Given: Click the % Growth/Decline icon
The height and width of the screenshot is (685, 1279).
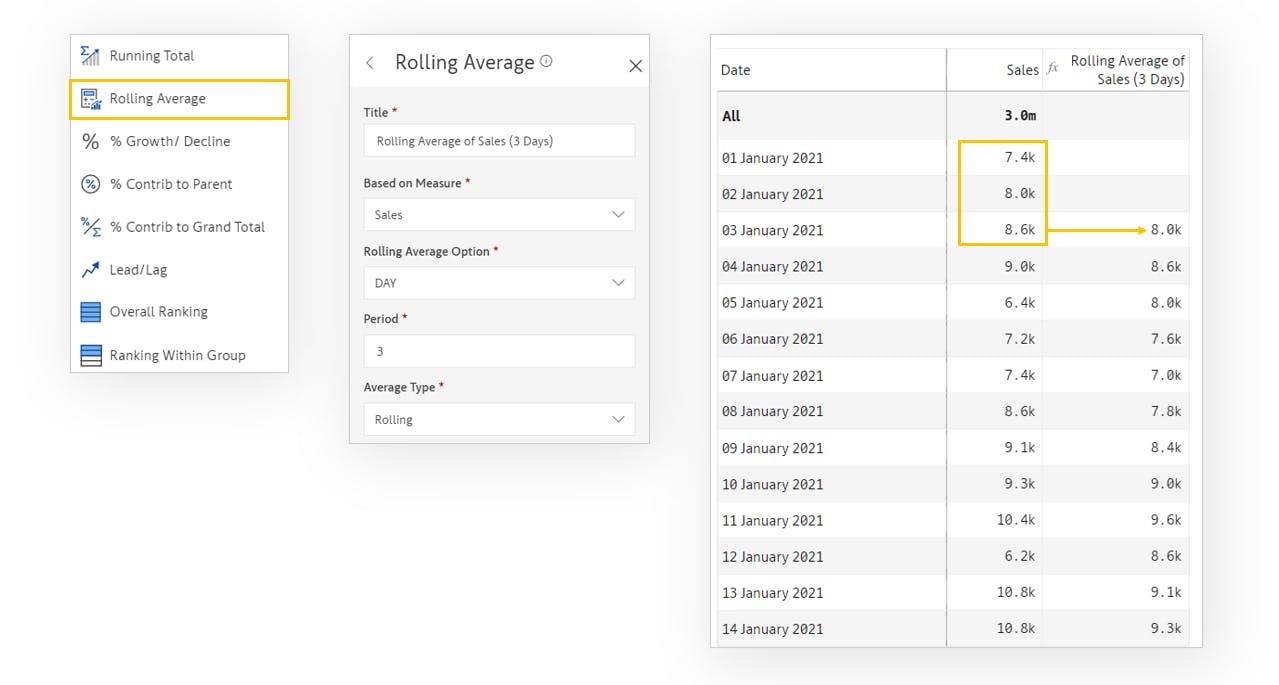Looking at the screenshot, I should 90,142.
